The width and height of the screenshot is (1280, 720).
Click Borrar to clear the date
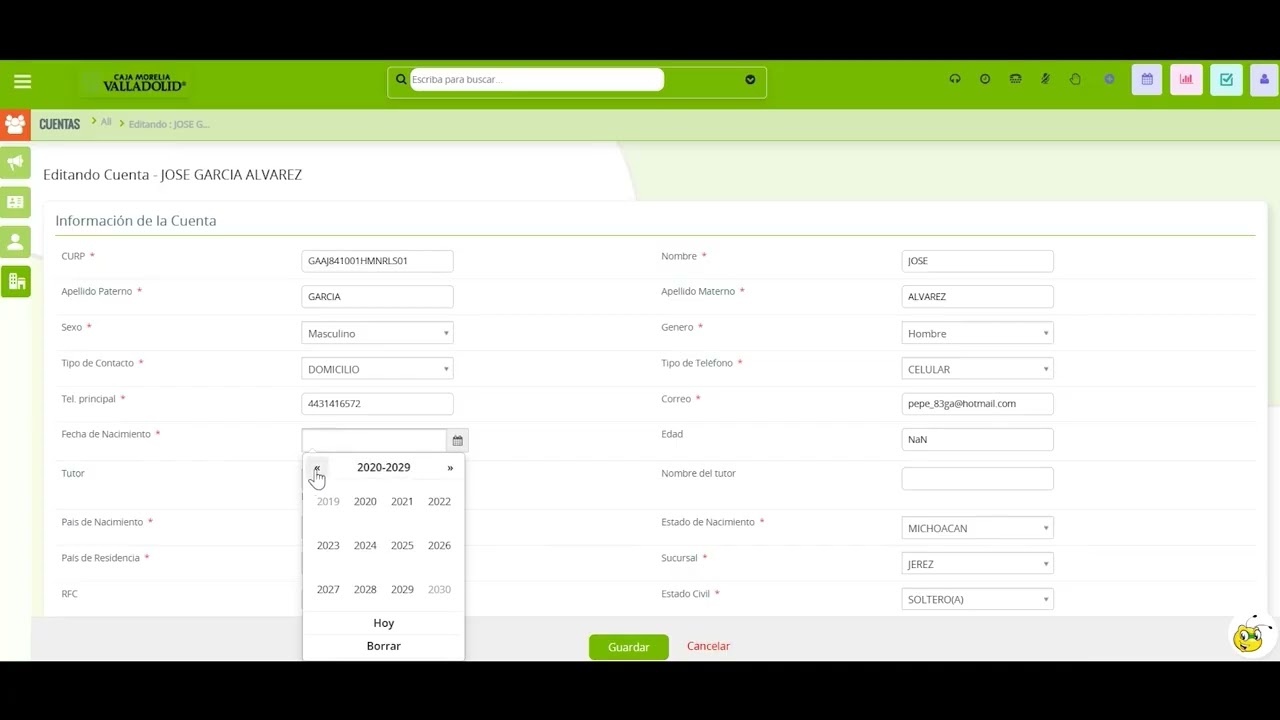point(384,646)
